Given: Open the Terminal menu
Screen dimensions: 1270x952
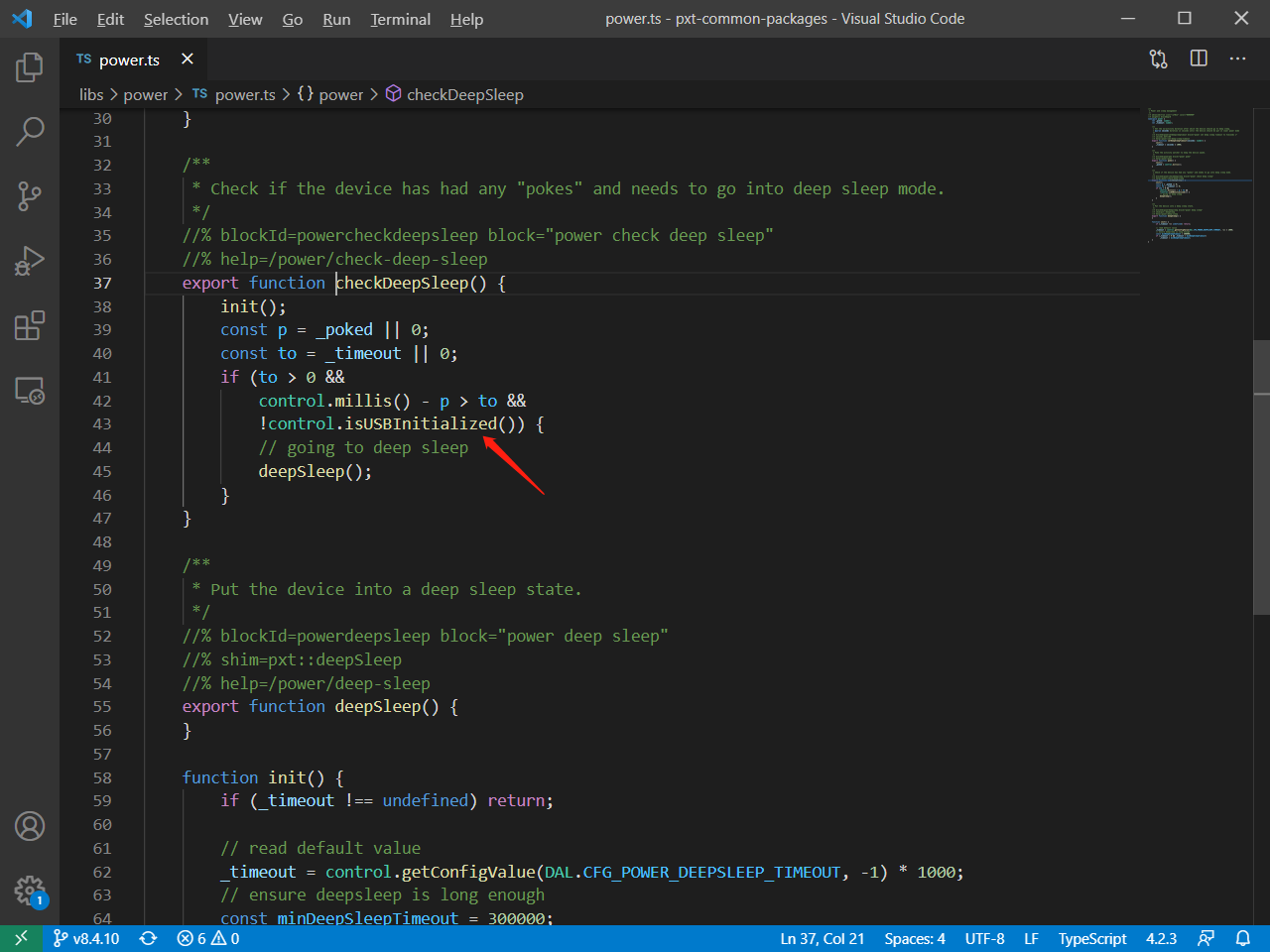Looking at the screenshot, I should pyautogui.click(x=400, y=18).
